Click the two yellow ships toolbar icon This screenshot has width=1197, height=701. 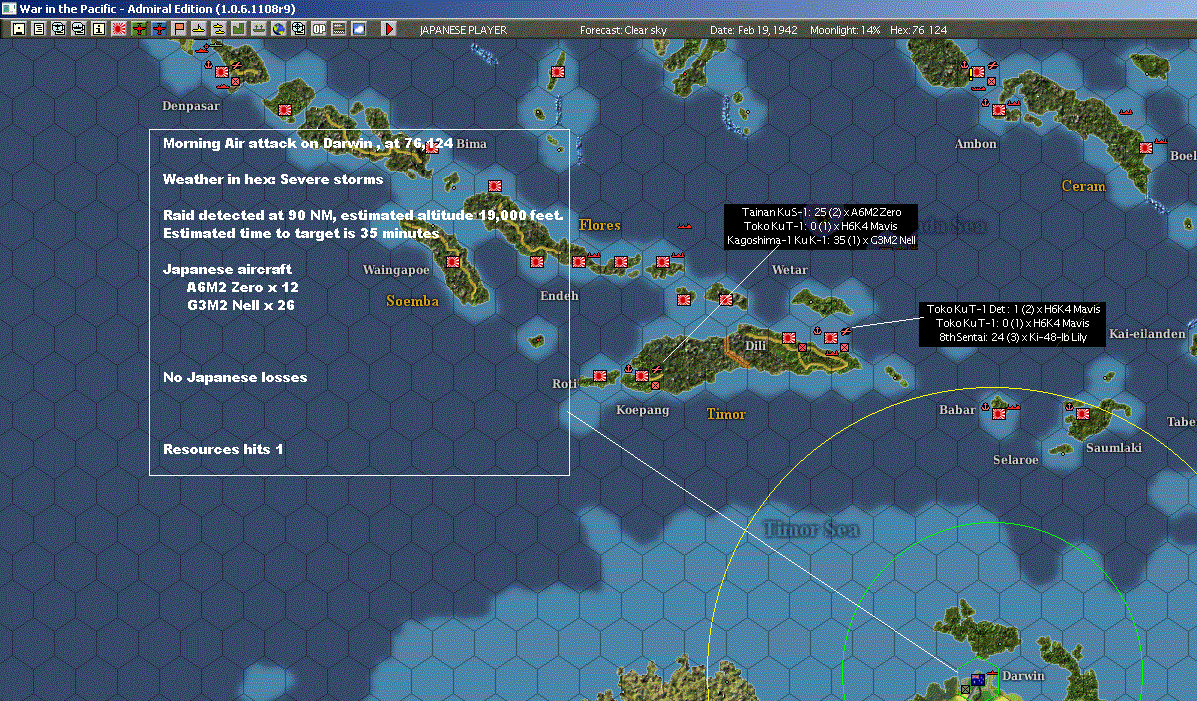point(218,29)
